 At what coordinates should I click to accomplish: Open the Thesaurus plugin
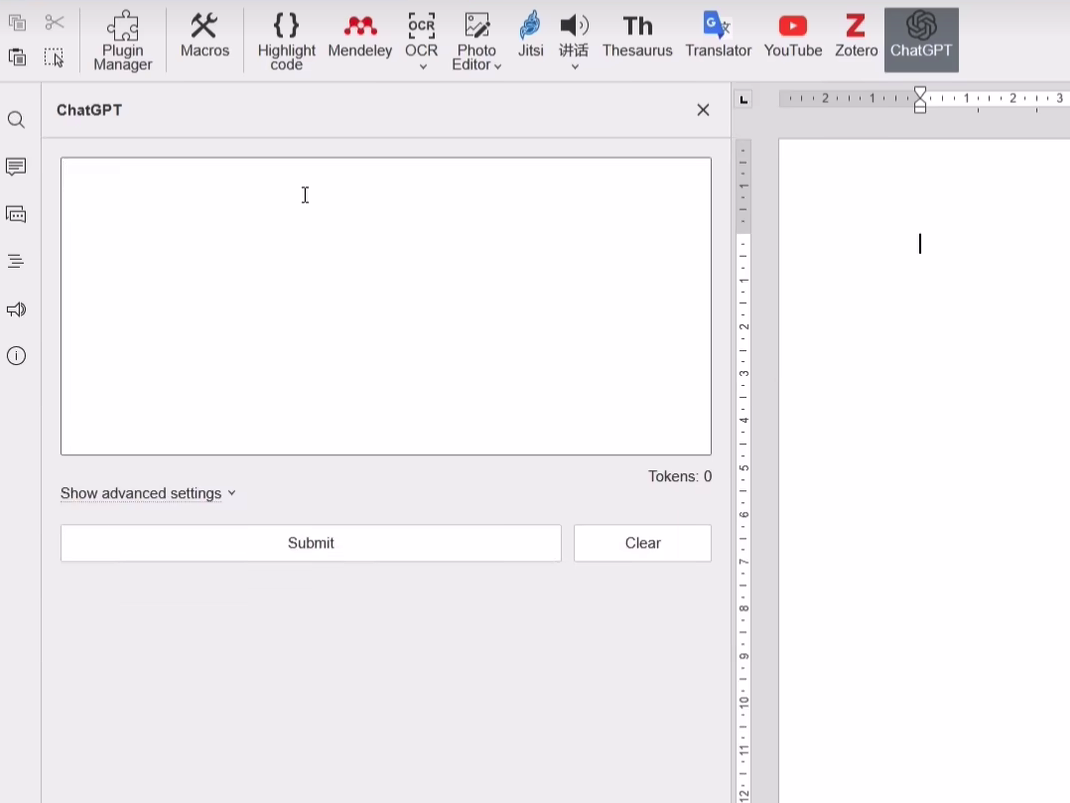(x=637, y=37)
